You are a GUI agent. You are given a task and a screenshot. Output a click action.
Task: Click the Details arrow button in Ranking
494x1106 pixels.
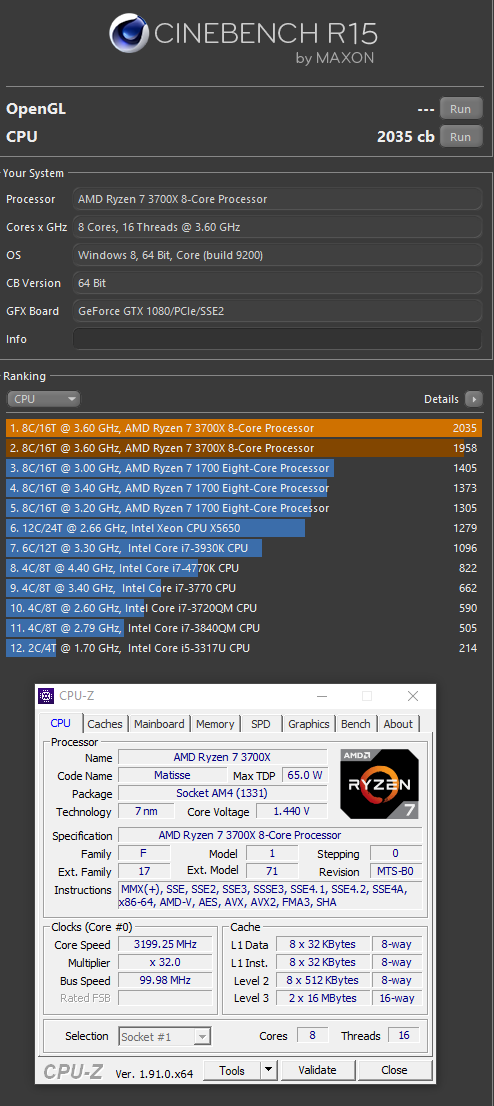(x=474, y=399)
